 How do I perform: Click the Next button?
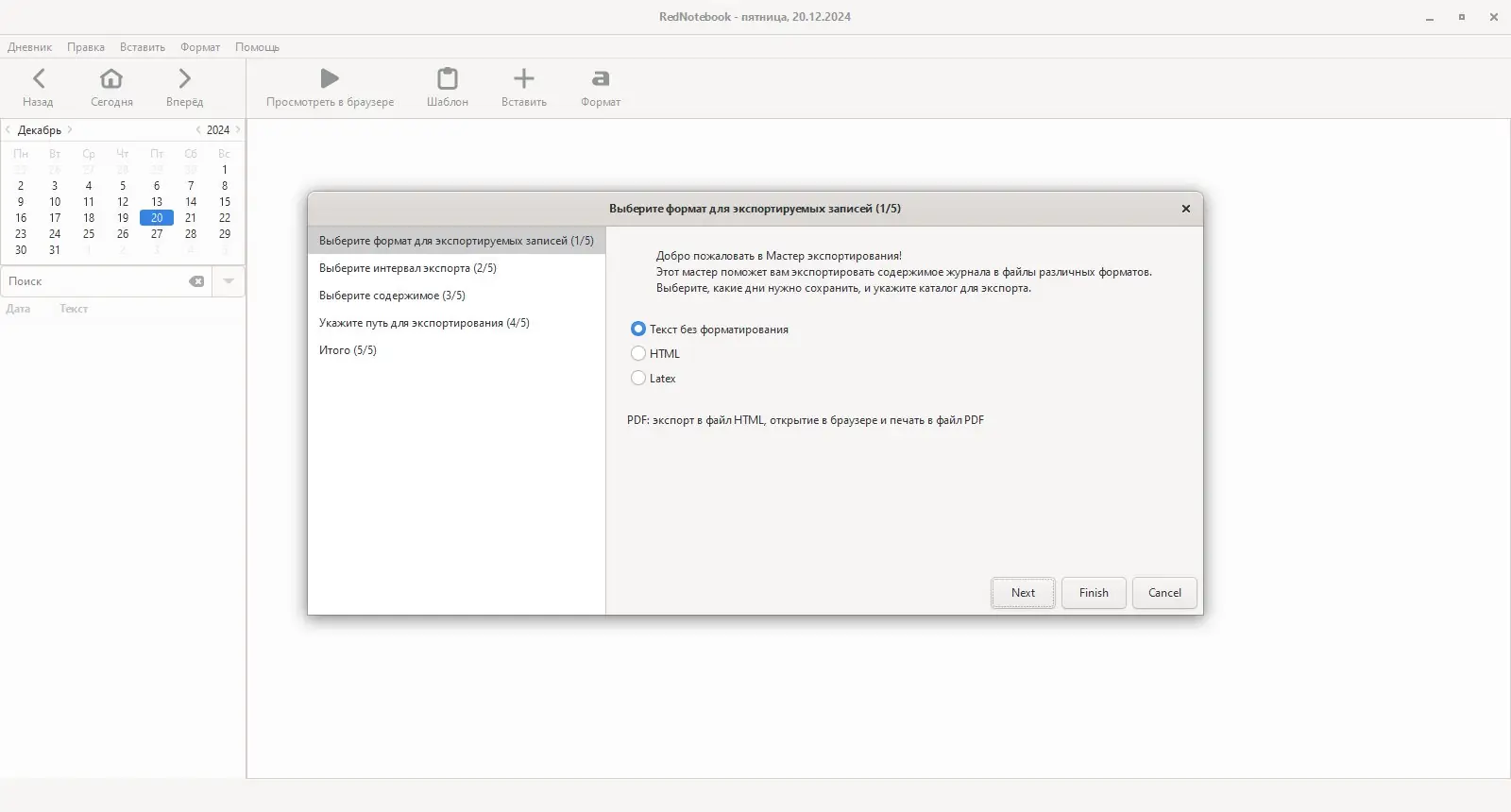[x=1023, y=593]
